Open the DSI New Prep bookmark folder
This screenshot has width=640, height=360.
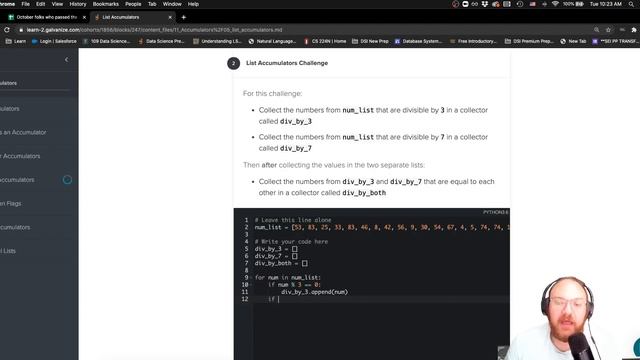(370, 41)
